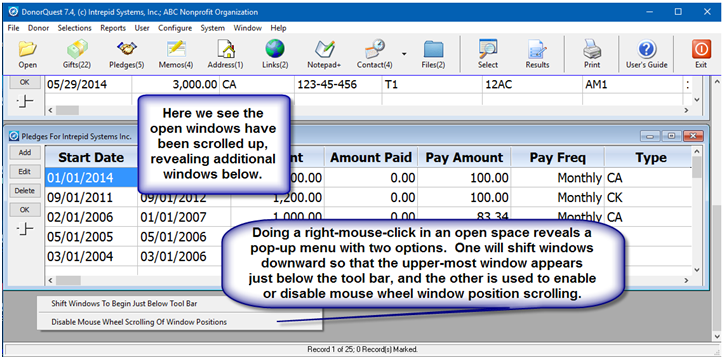724x360 pixels.
Task: Select the 09/01/2011 start date cell
Action: 91,198
